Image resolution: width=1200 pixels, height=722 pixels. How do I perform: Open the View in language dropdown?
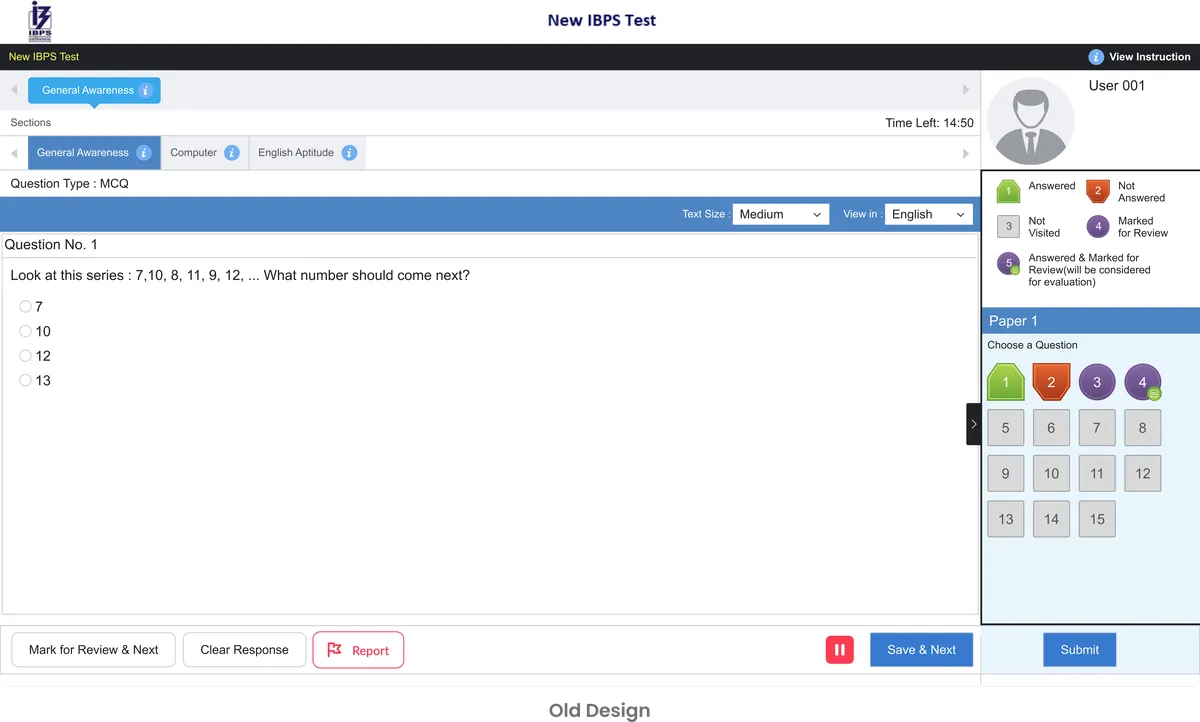coord(929,214)
